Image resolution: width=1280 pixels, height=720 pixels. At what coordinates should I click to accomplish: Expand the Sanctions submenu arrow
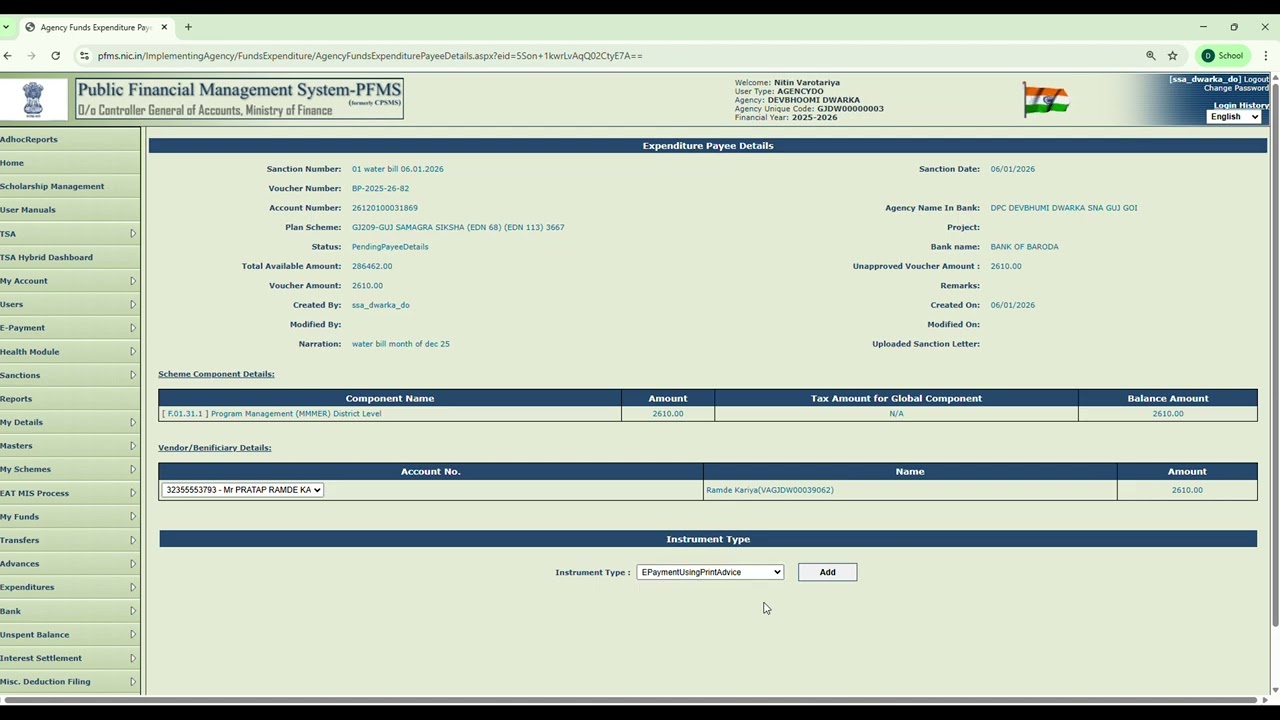pos(133,375)
